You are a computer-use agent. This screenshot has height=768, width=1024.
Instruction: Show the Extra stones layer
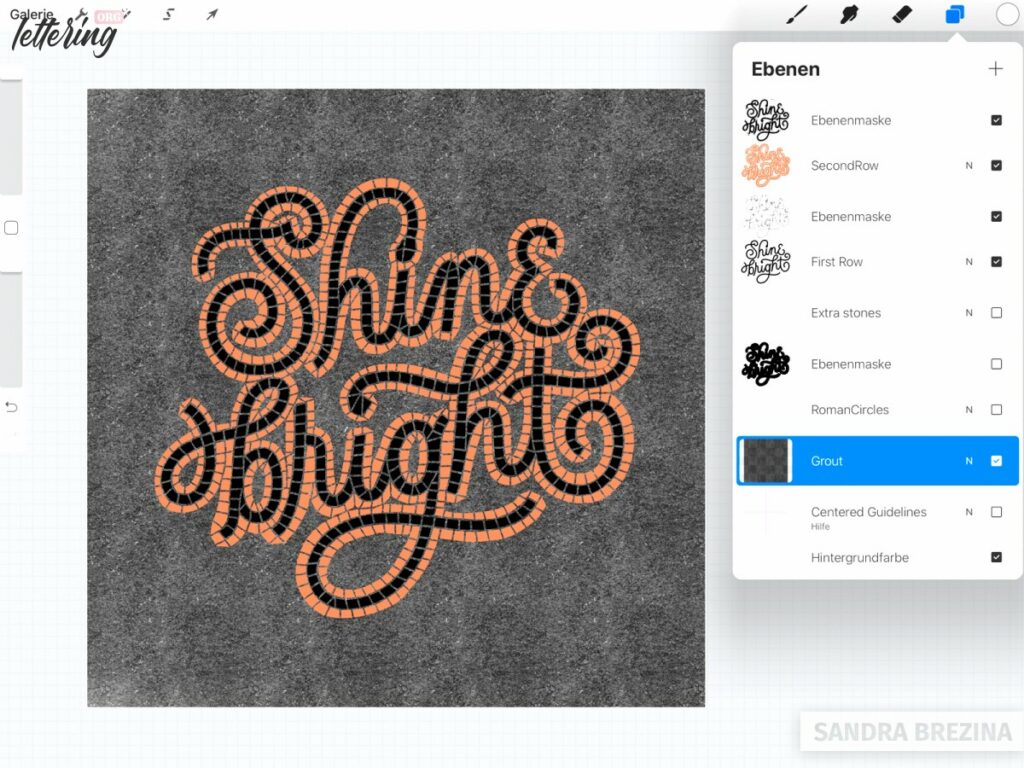coord(996,313)
